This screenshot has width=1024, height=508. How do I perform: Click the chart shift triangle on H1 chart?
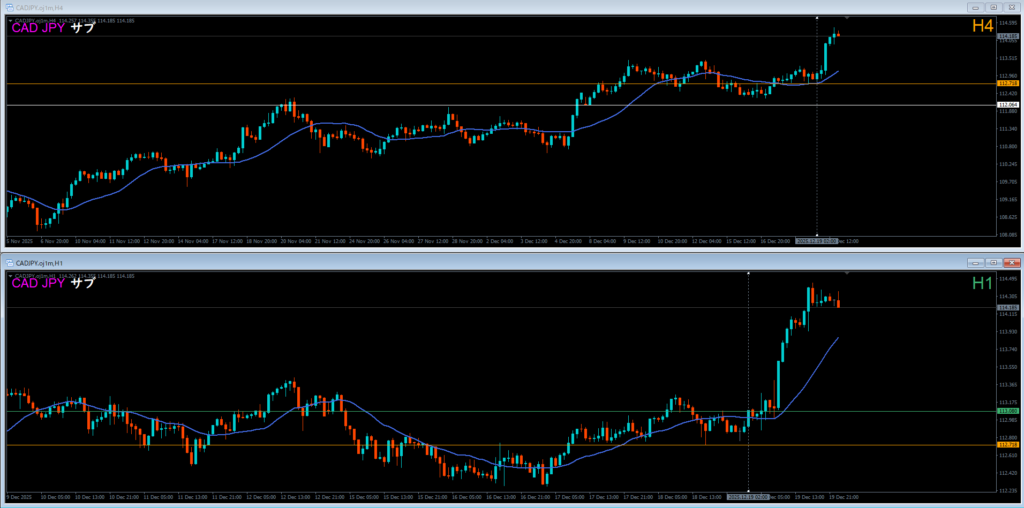847,273
